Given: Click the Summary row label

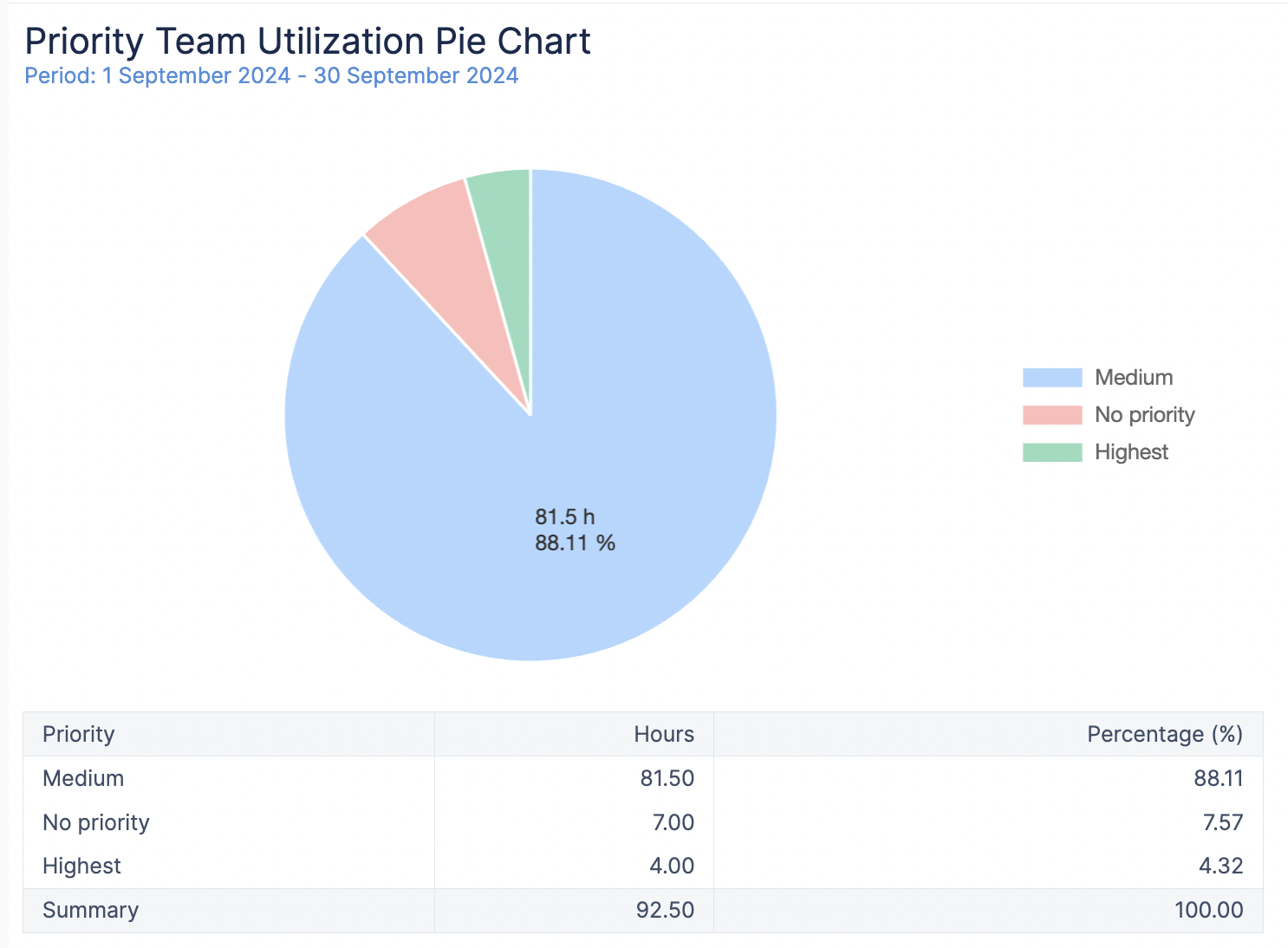Looking at the screenshot, I should click(x=90, y=910).
